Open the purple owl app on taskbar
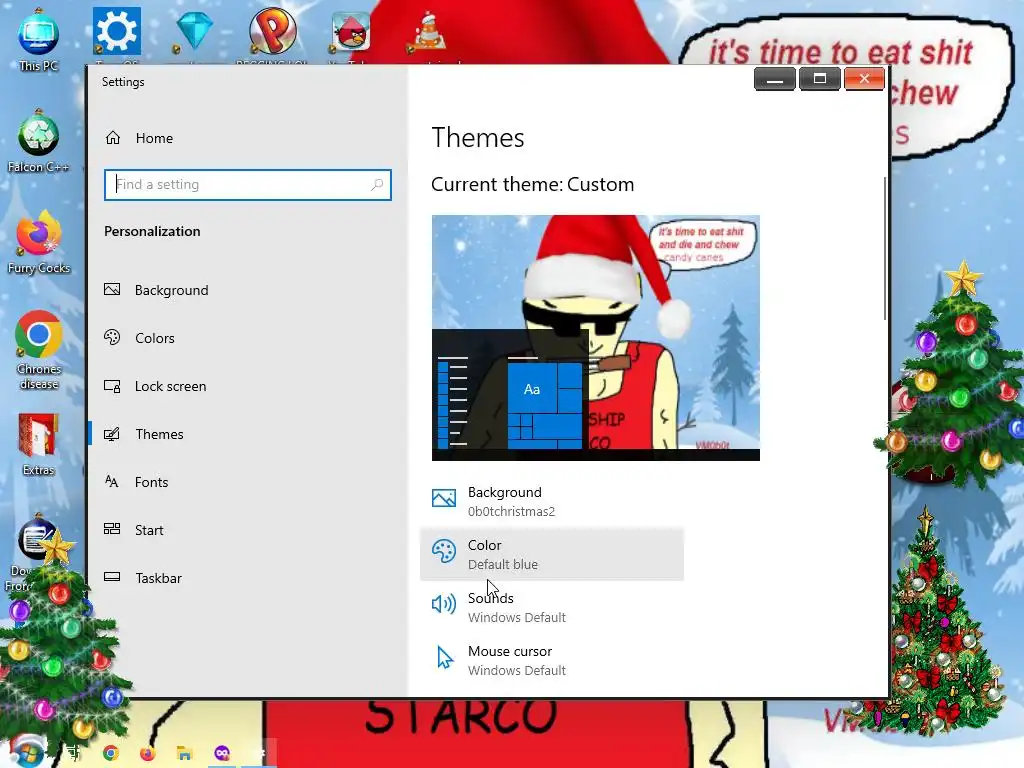Viewport: 1024px width, 768px height. pos(222,753)
